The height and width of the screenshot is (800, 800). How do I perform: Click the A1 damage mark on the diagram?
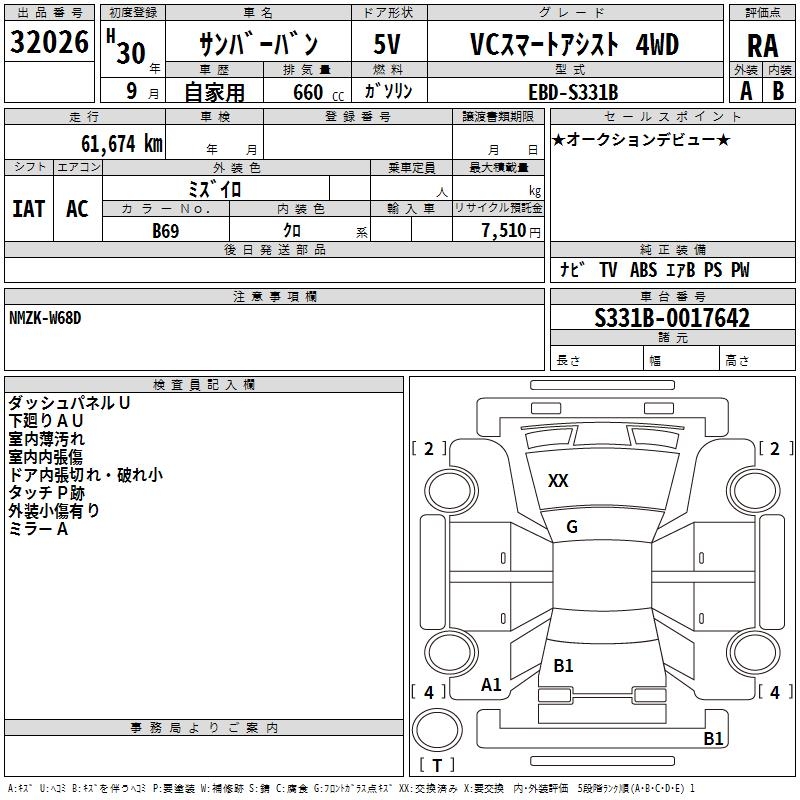[491, 685]
